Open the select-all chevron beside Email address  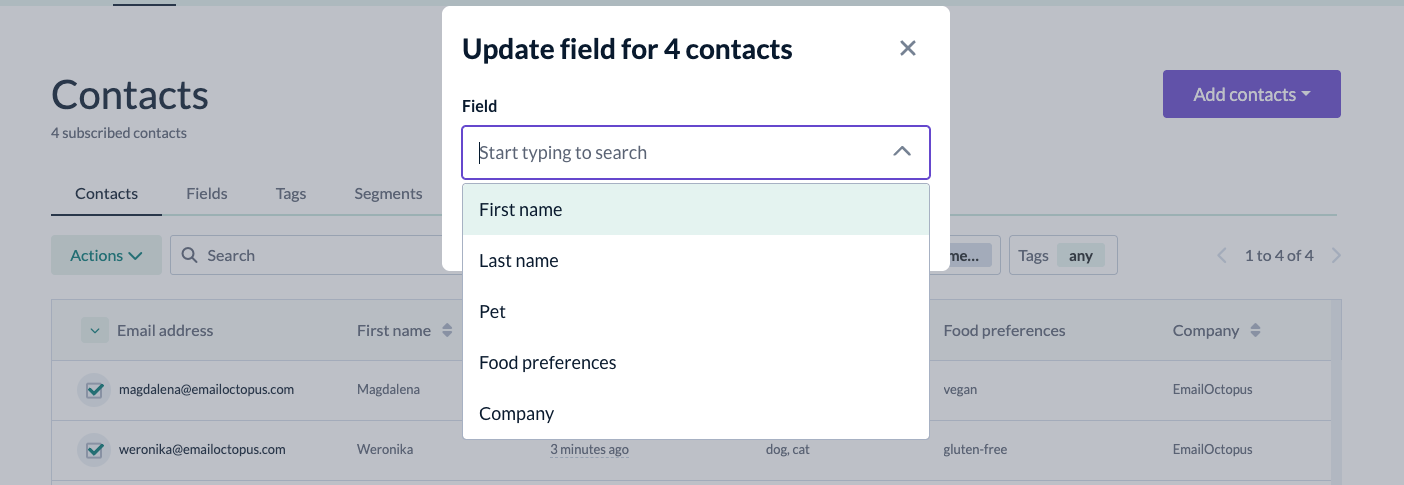95,330
